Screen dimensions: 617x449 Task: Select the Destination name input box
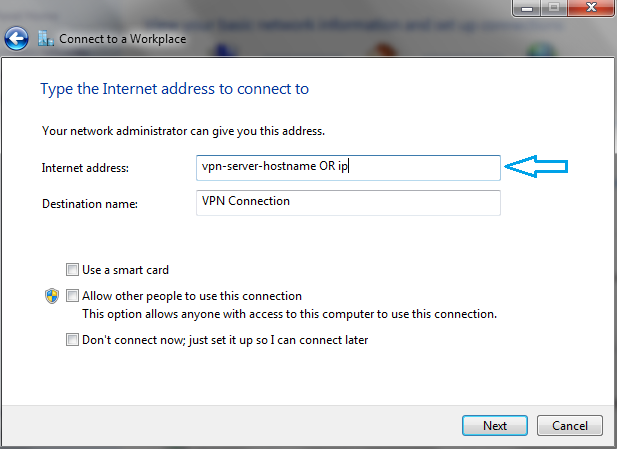tap(348, 203)
